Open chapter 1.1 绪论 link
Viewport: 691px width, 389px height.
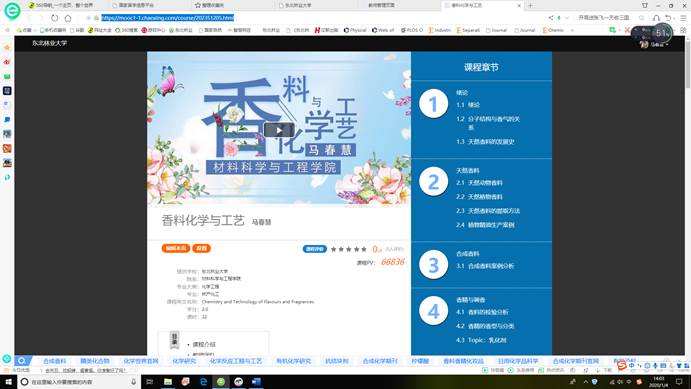(x=468, y=105)
